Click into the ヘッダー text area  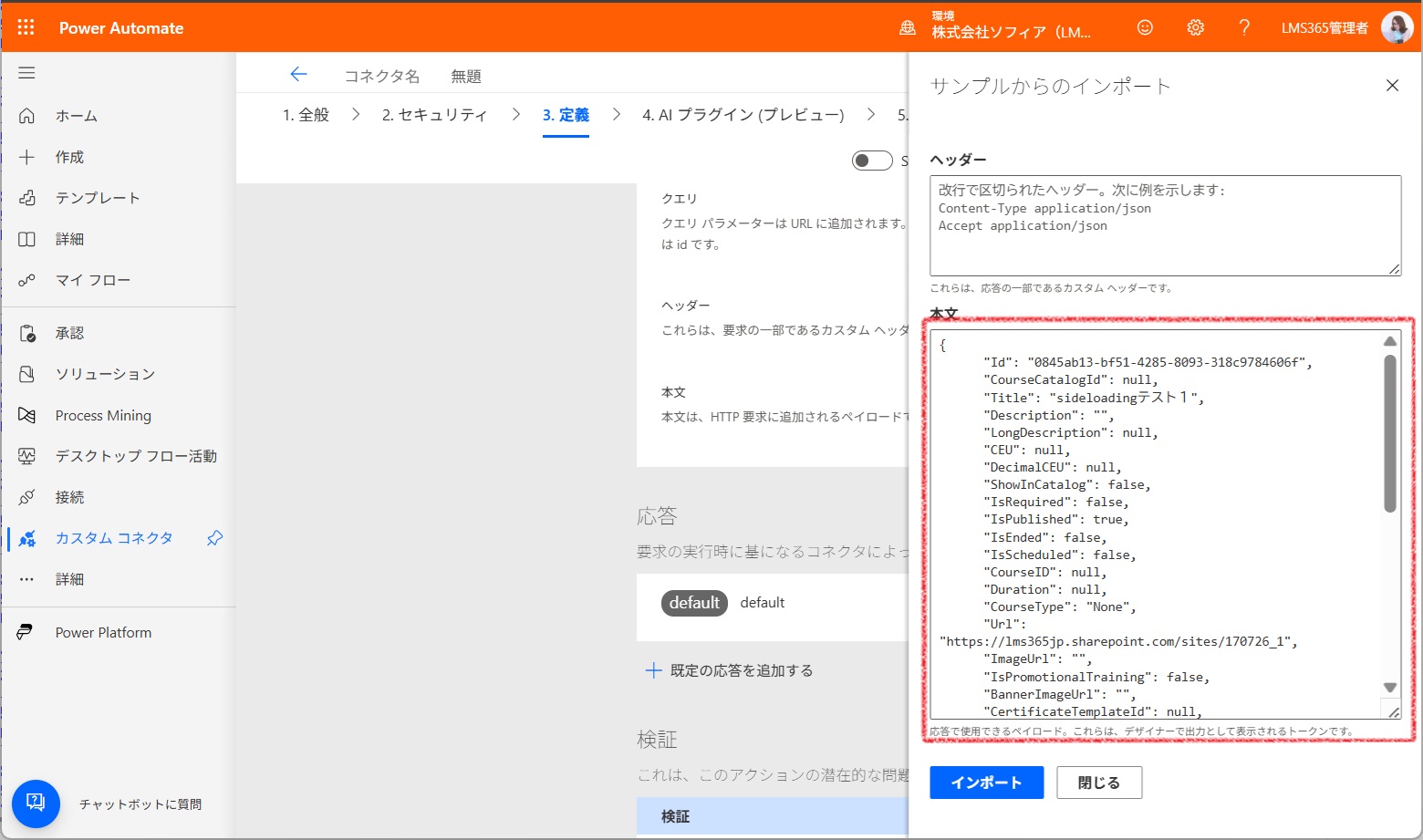(x=1165, y=225)
